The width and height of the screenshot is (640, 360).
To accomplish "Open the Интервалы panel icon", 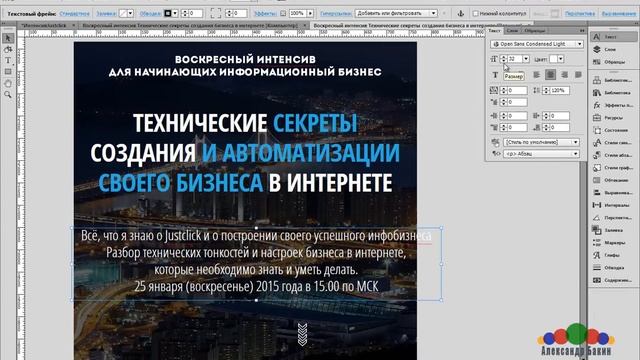I will [597, 205].
